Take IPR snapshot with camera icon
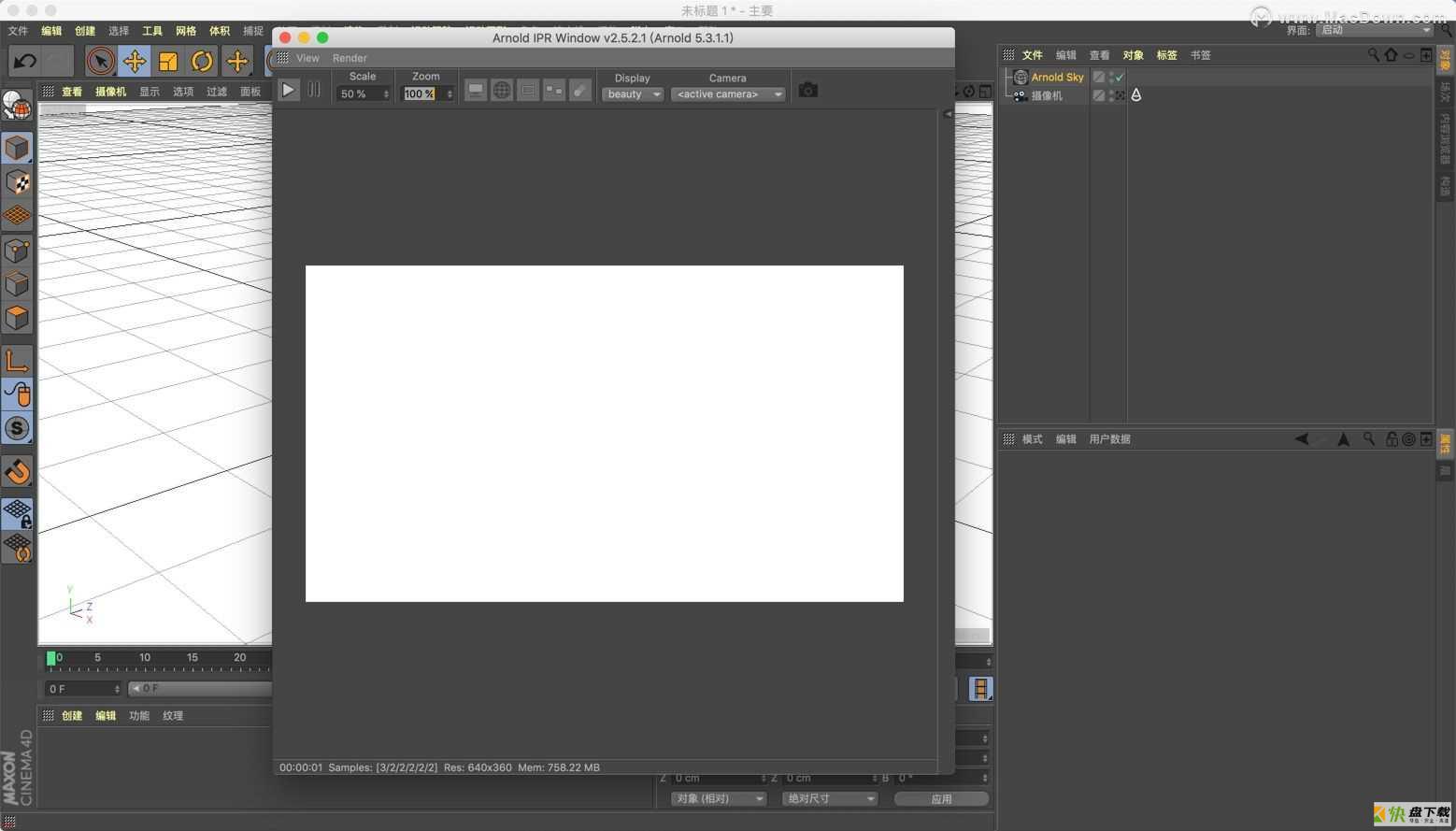Screen dimensions: 1456x831 pyautogui.click(x=808, y=90)
